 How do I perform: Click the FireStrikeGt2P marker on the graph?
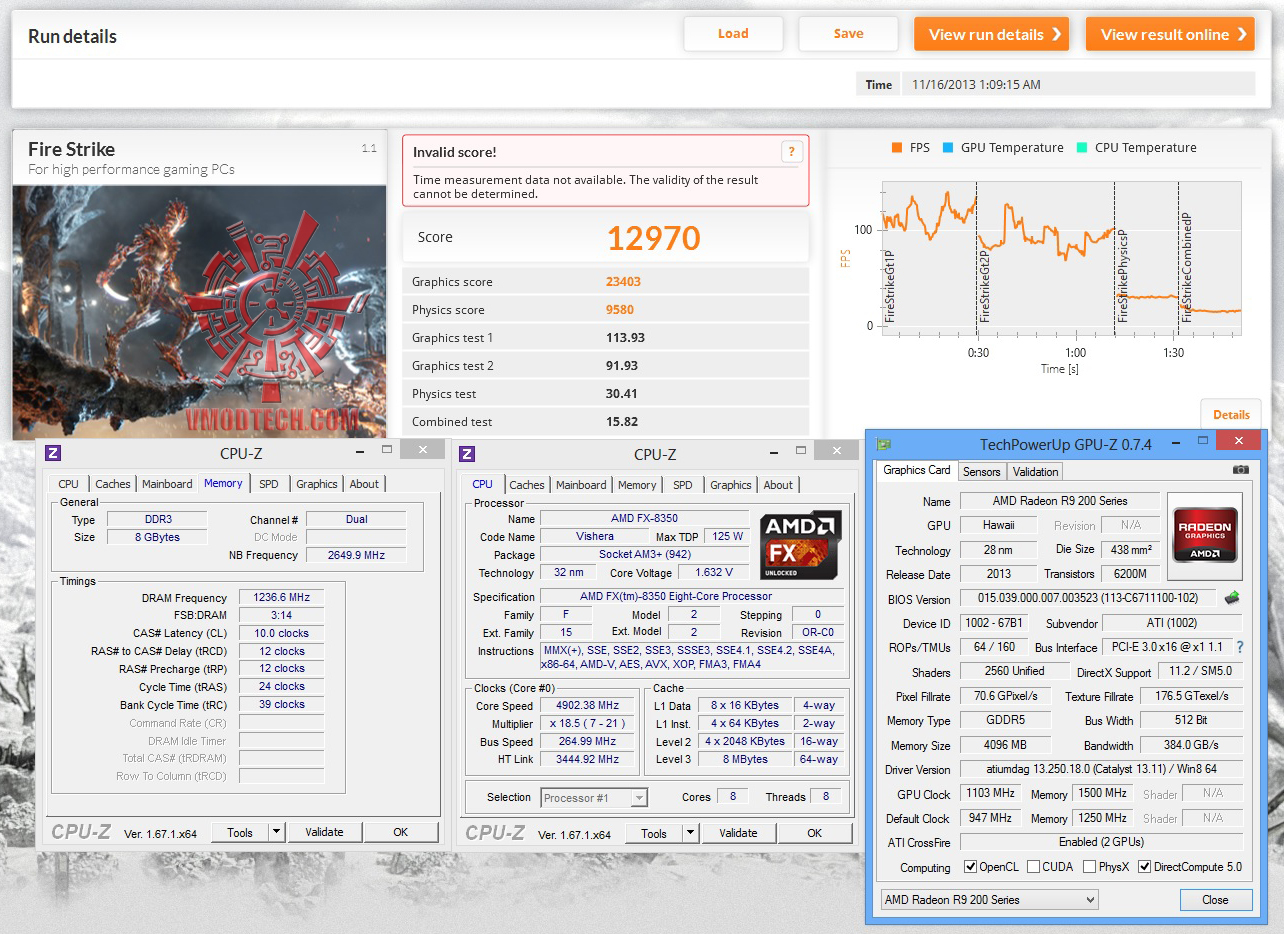tap(984, 286)
